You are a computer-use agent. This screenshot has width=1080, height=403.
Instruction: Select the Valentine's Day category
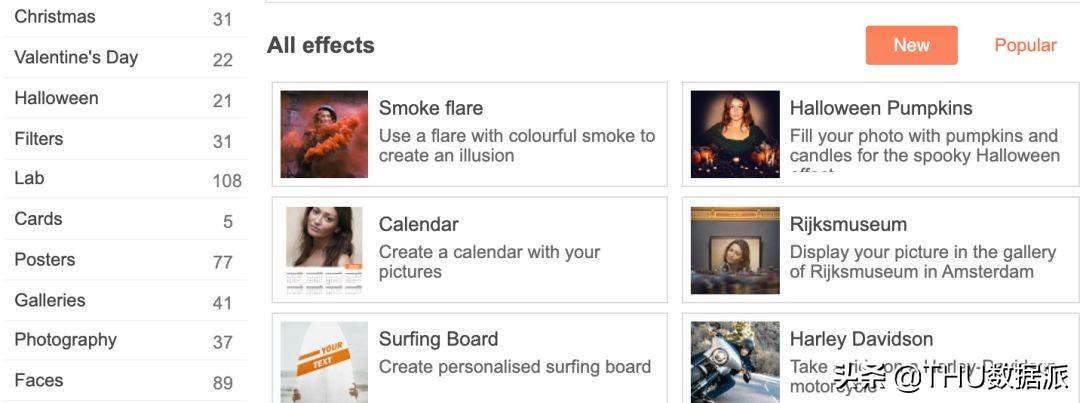coord(76,57)
